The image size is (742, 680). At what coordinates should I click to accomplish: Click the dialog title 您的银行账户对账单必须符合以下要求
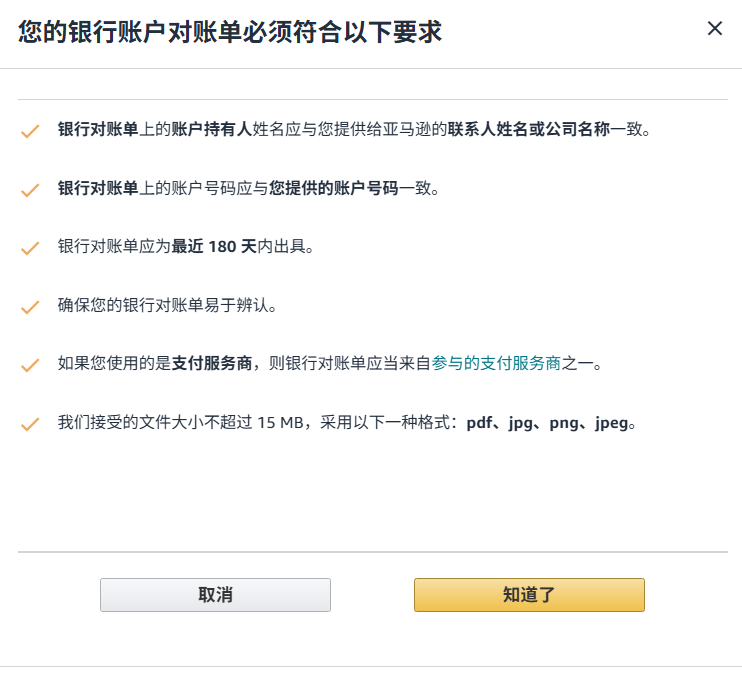pos(230,32)
